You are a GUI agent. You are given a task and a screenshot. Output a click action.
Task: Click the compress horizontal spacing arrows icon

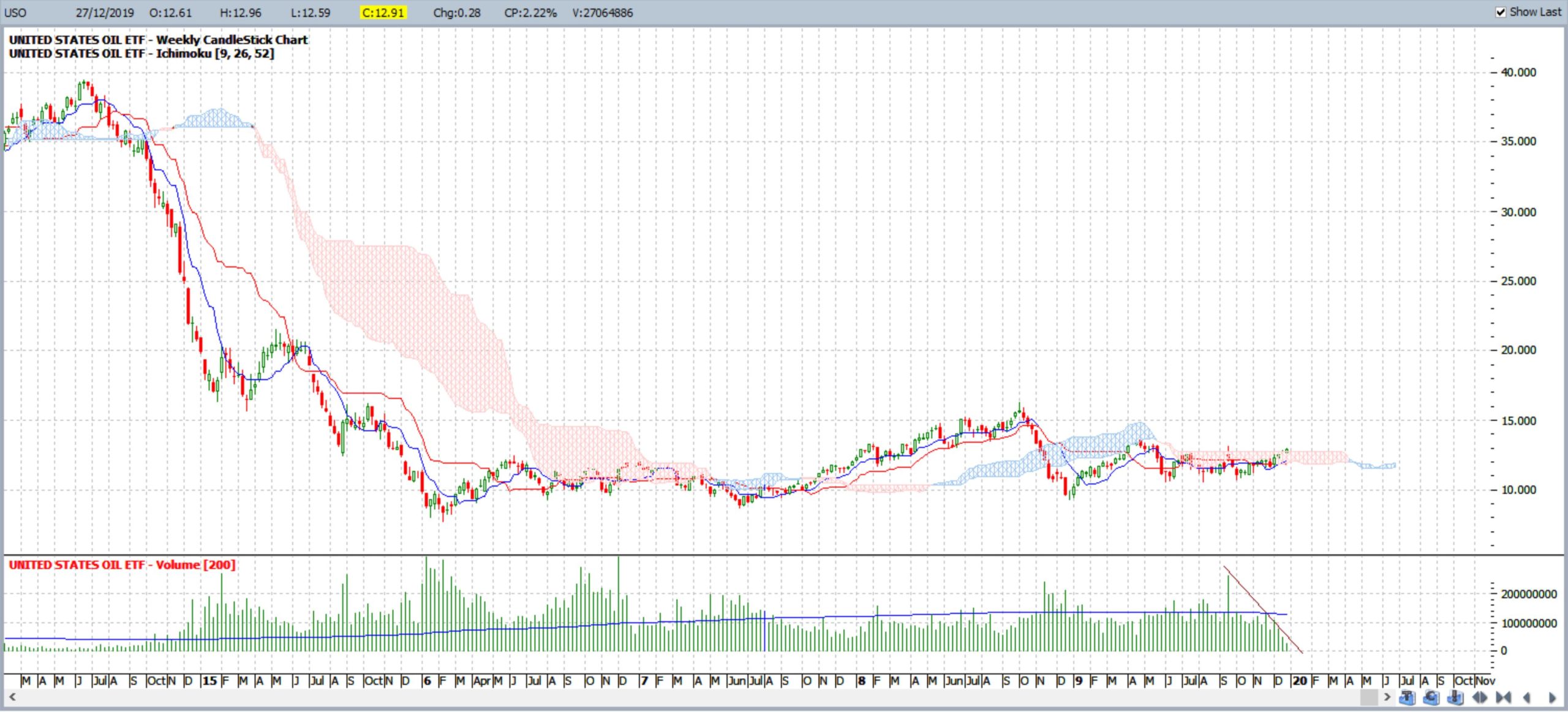(x=1503, y=697)
